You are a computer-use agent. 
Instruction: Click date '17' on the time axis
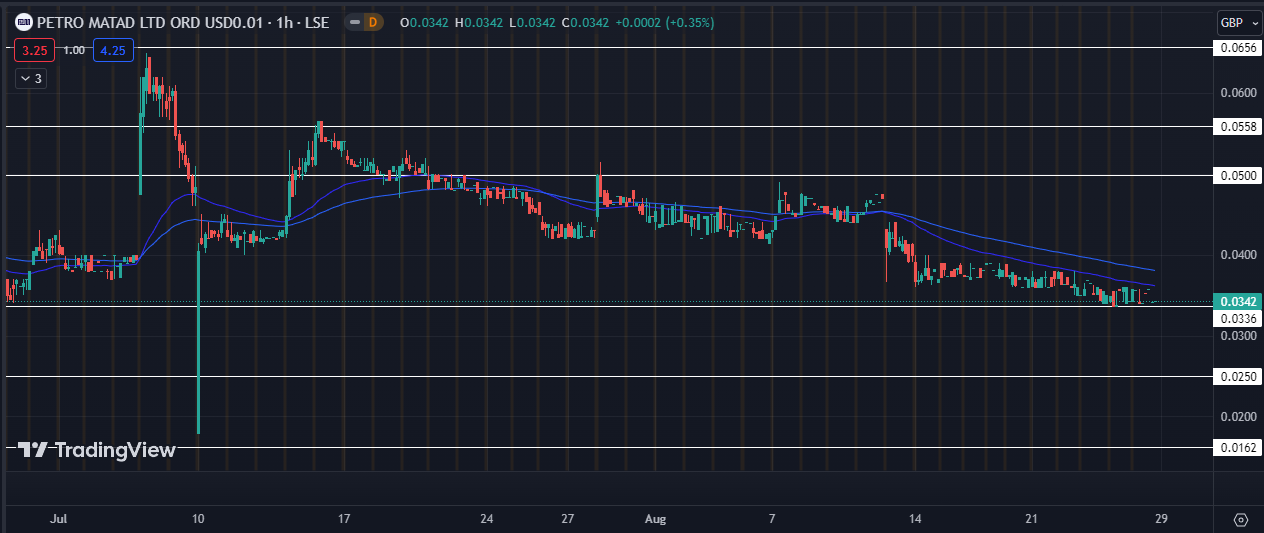pyautogui.click(x=343, y=519)
